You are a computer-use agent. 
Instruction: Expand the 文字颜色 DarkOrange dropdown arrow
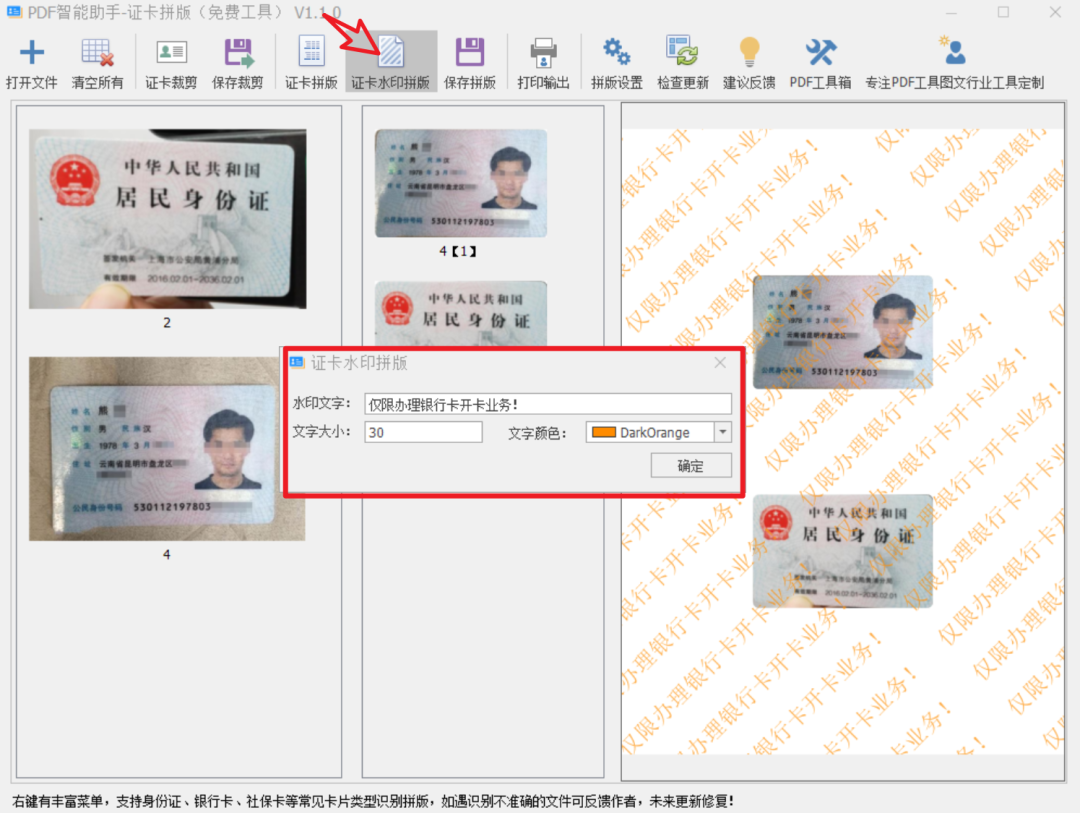point(723,433)
